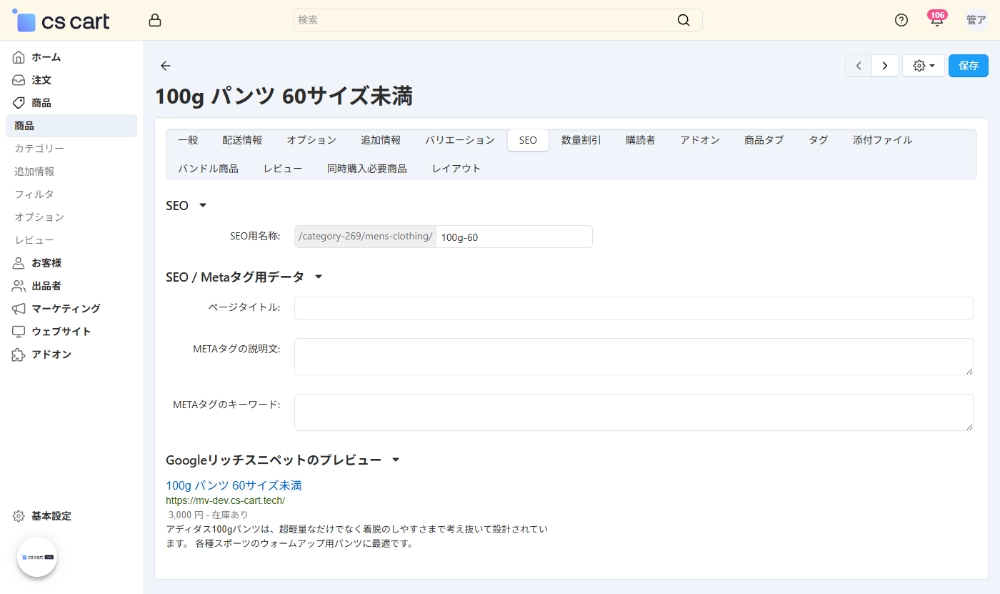Open 基本設定 settings in sidebar
The image size is (1000, 594).
coord(50,516)
